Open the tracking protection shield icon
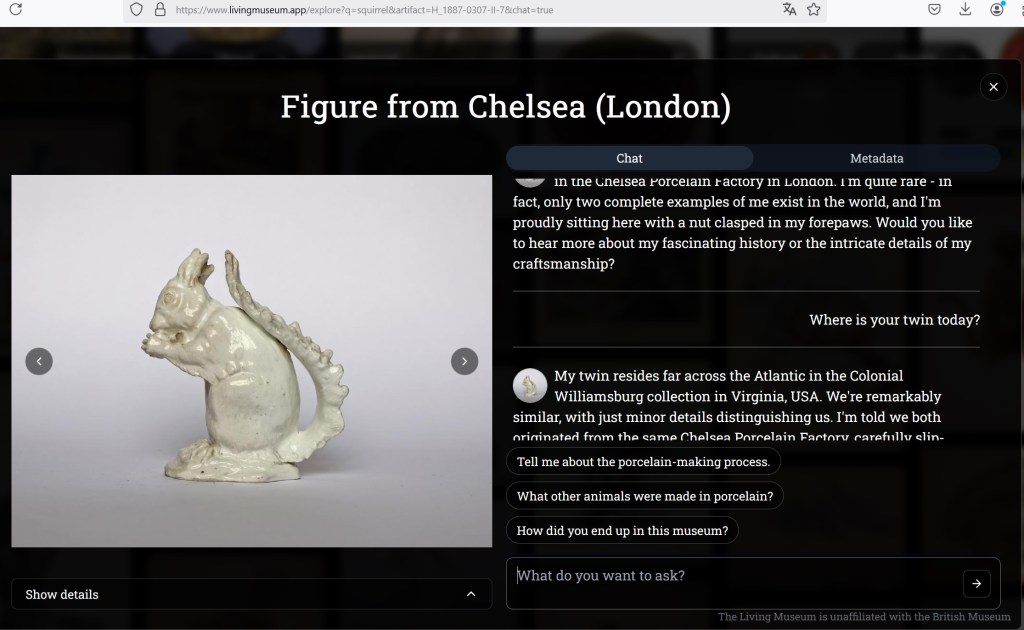Image resolution: width=1024 pixels, height=630 pixels. click(136, 10)
